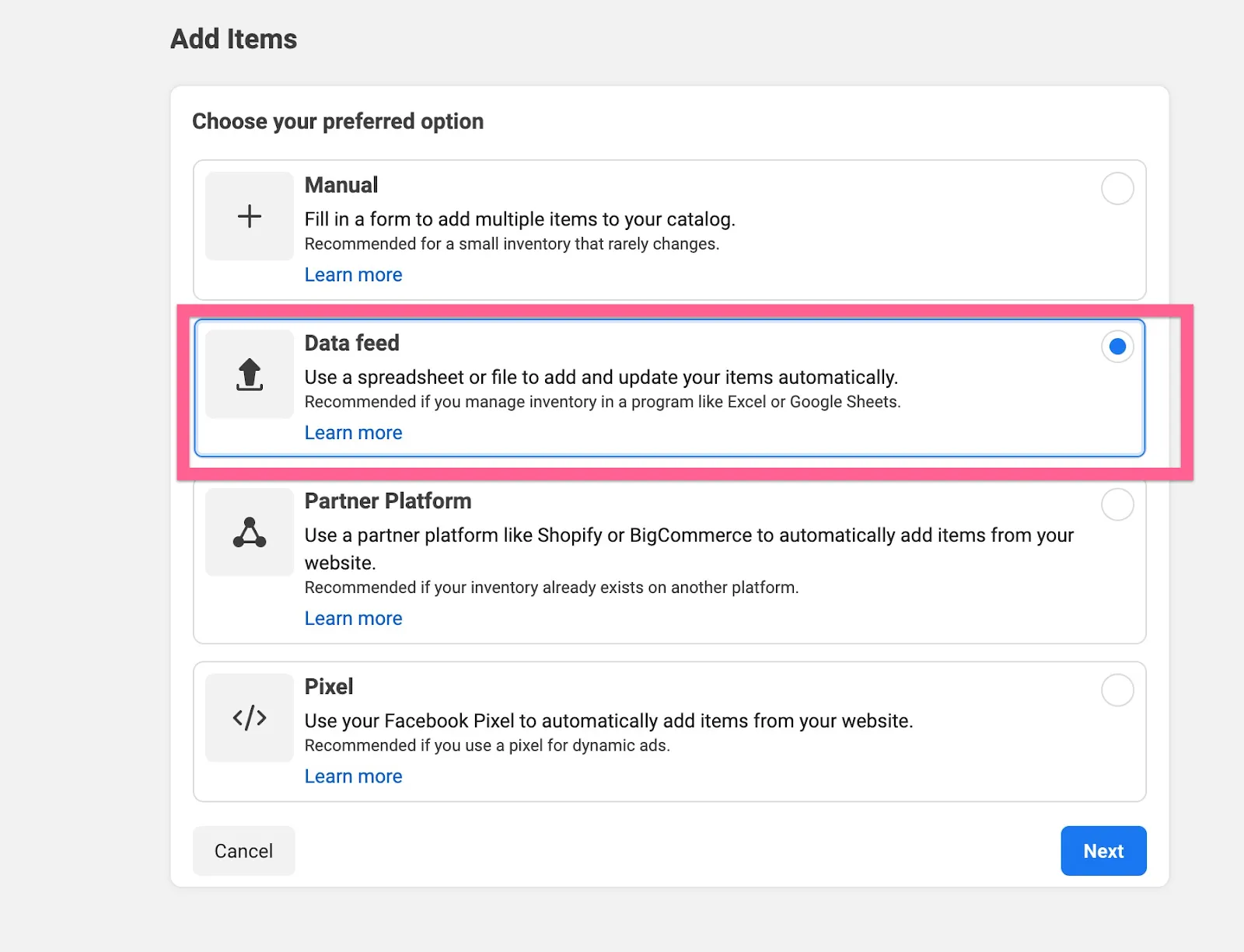Click the Partner Platform triangle nodes icon
Screen dimensions: 1244x952
pos(250,532)
